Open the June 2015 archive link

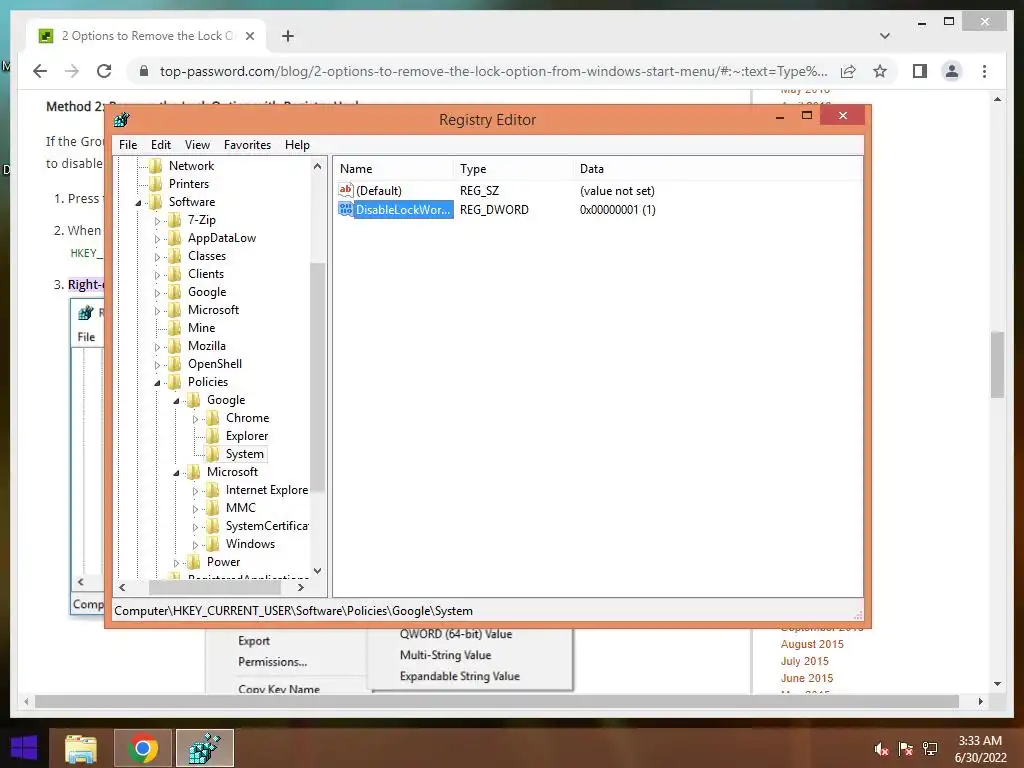point(807,678)
